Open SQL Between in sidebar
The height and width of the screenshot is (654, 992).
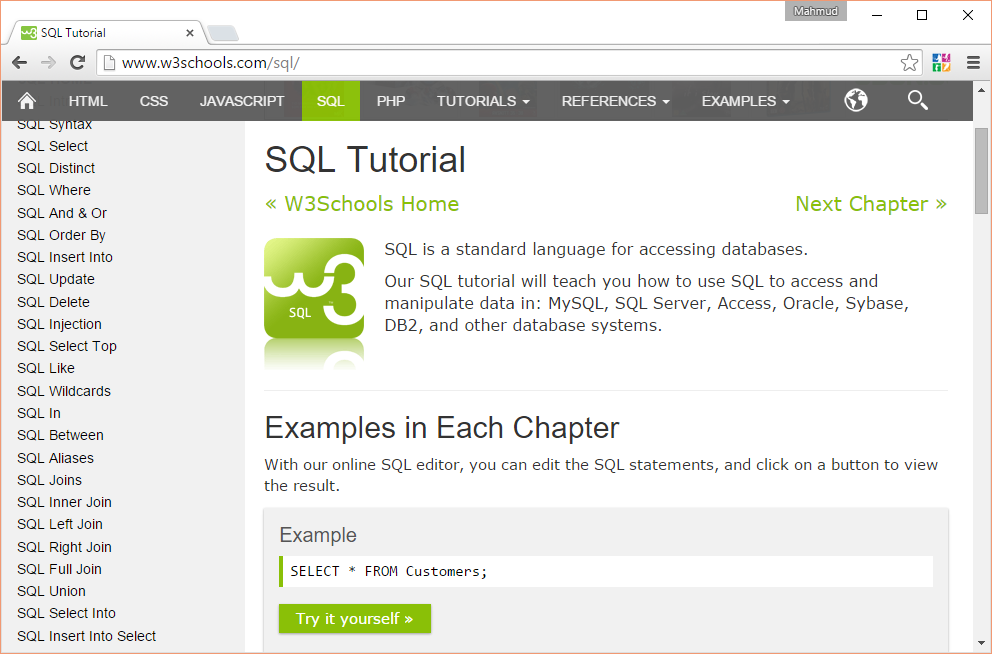click(x=61, y=435)
